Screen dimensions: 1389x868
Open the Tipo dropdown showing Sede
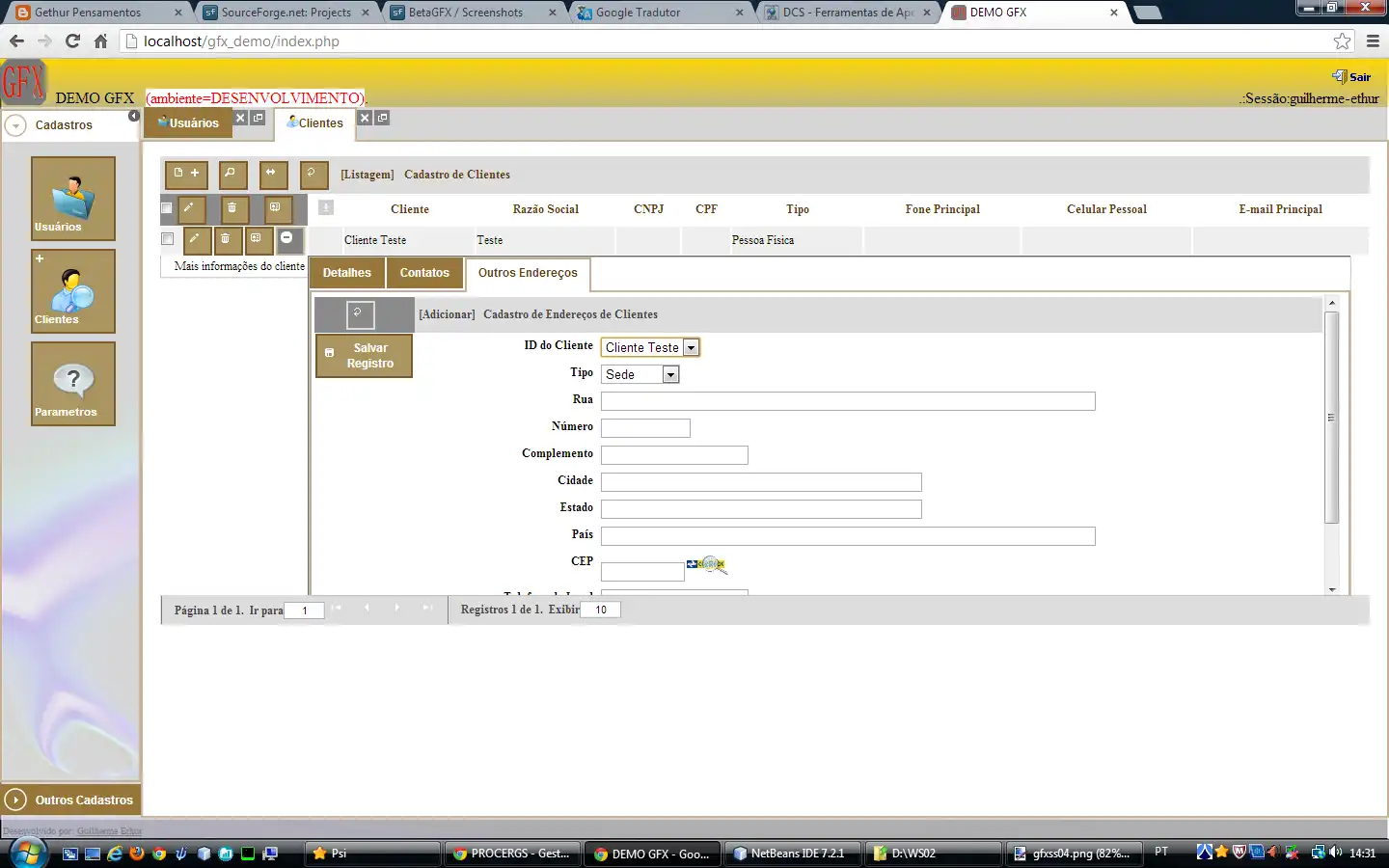tap(640, 374)
